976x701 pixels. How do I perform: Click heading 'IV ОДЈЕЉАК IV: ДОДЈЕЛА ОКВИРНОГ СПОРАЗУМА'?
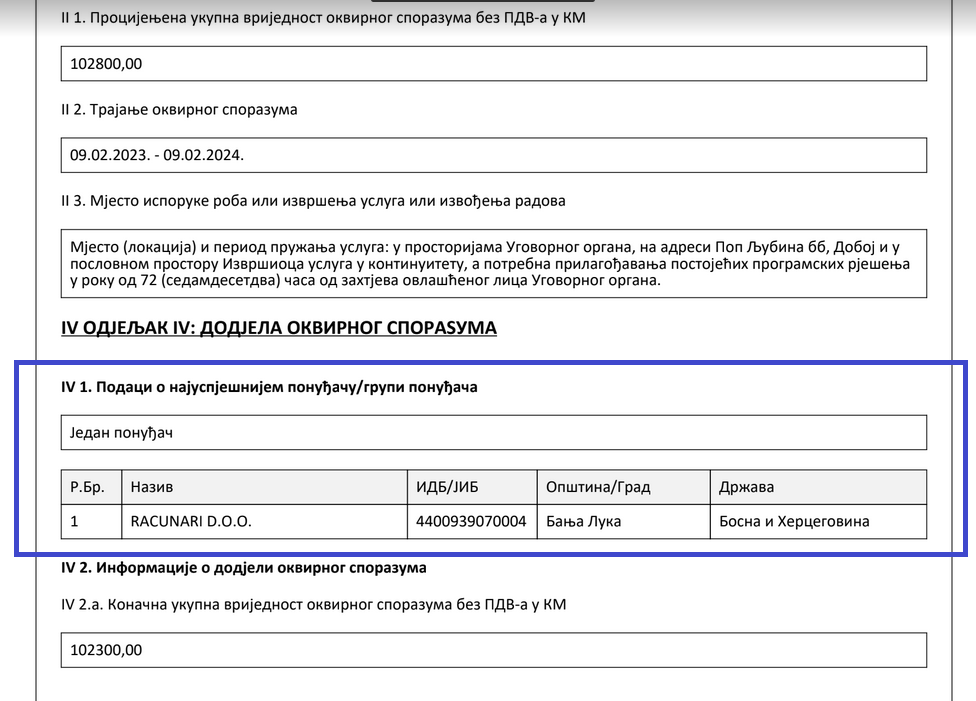coord(279,328)
